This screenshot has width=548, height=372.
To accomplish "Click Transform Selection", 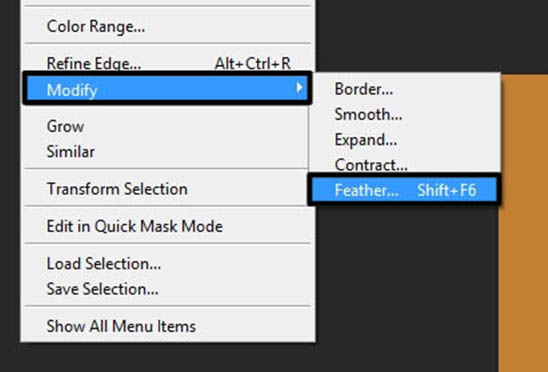I will pyautogui.click(x=168, y=189).
